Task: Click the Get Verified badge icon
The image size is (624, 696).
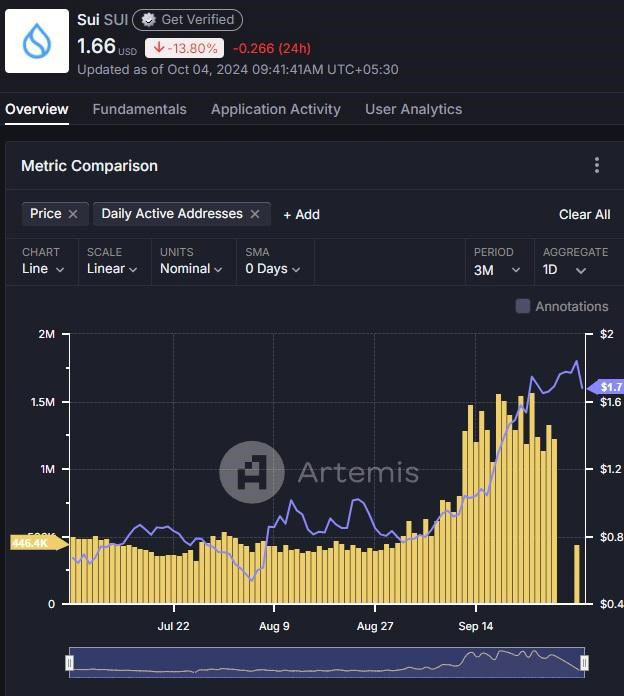Action: [148, 20]
